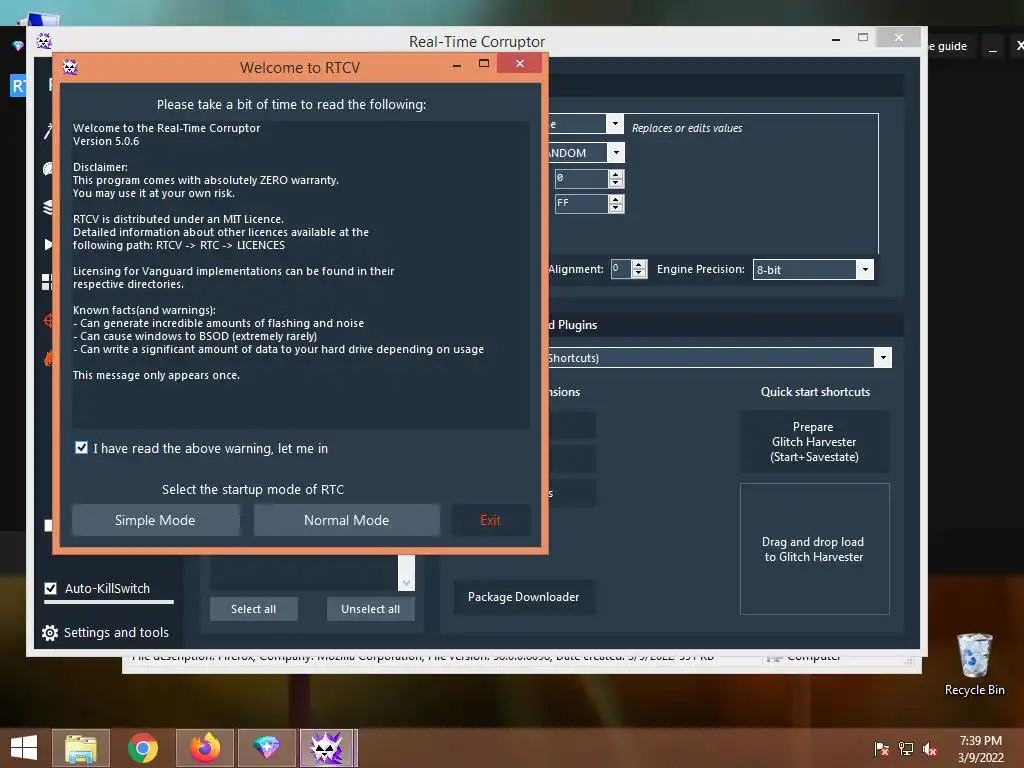The height and width of the screenshot is (768, 1024).
Task: Click the list scrollbar down arrow
Action: click(x=406, y=582)
